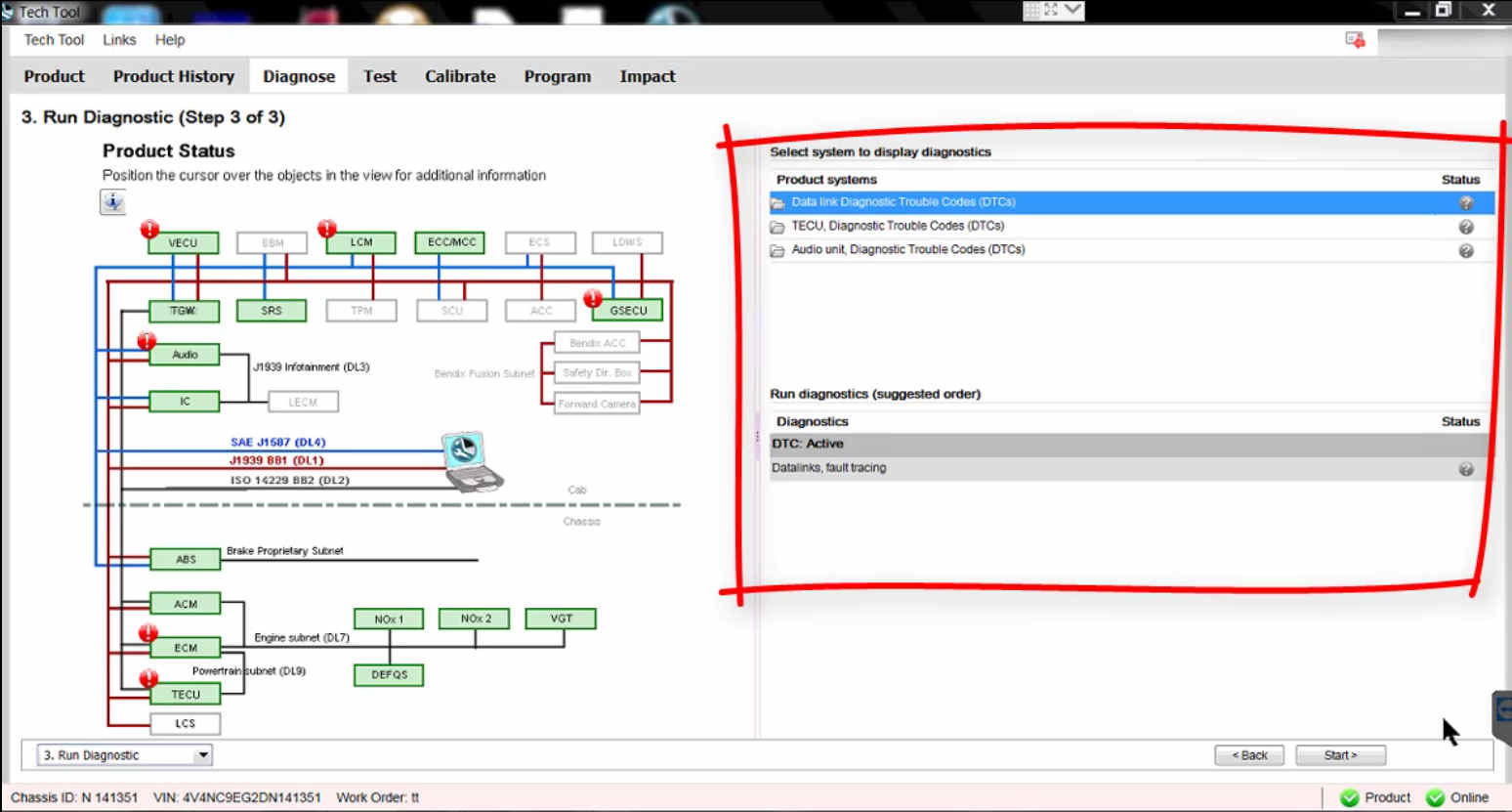The image size is (1512, 812).
Task: Click status icon for Audio unit DTCs
Action: tap(1466, 251)
